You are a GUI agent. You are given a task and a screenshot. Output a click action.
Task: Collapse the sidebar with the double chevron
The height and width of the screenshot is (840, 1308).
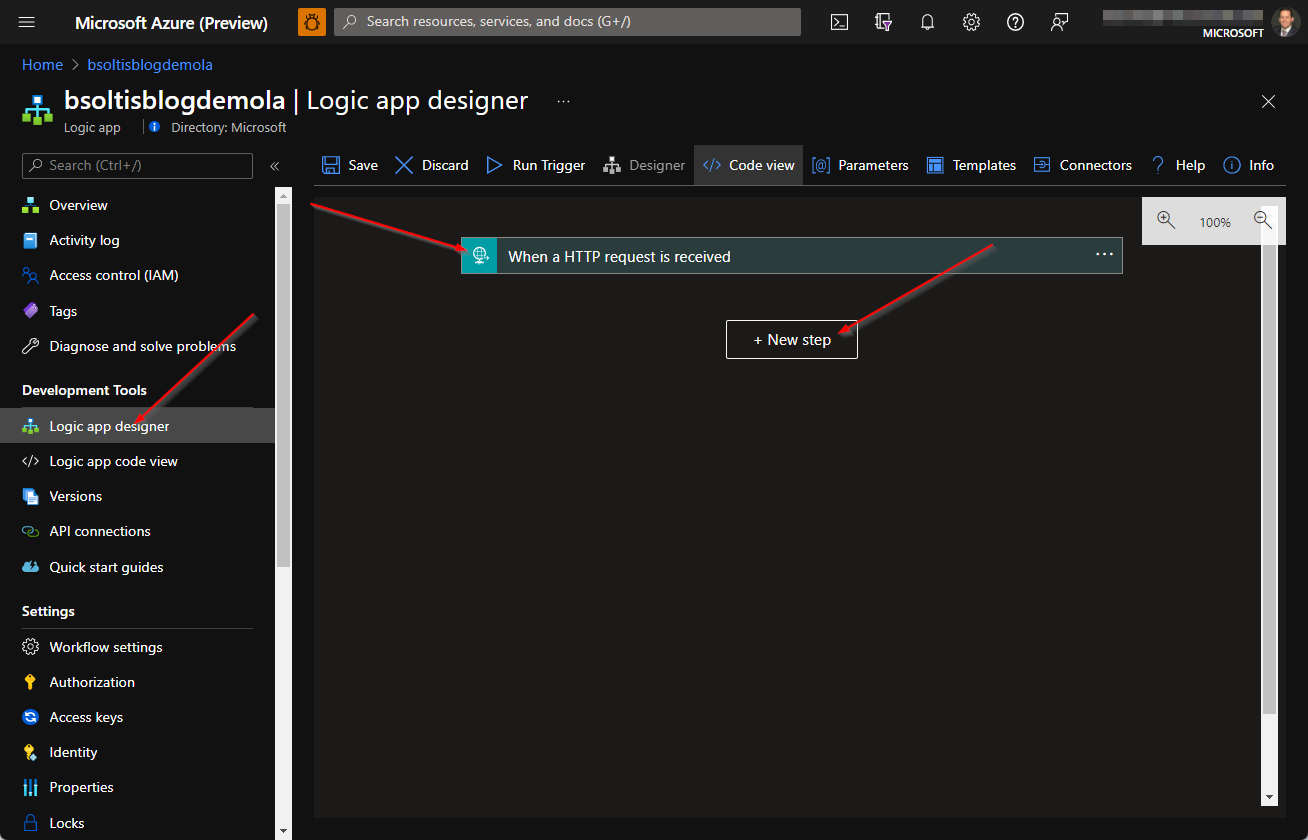pos(275,166)
